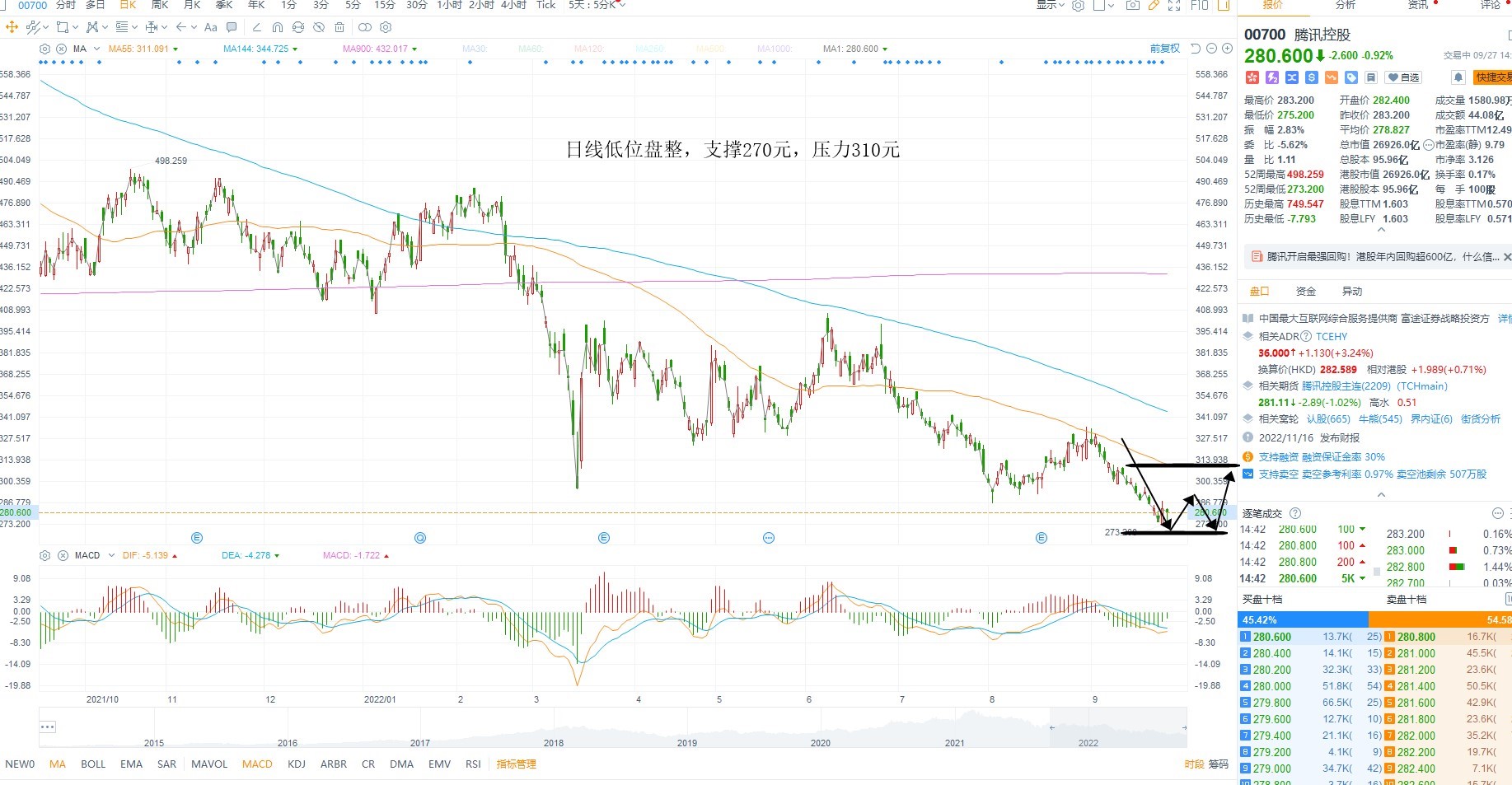Take a chart screenshot with camera icon
Viewport: 1512px width, 785px height.
1133,5
